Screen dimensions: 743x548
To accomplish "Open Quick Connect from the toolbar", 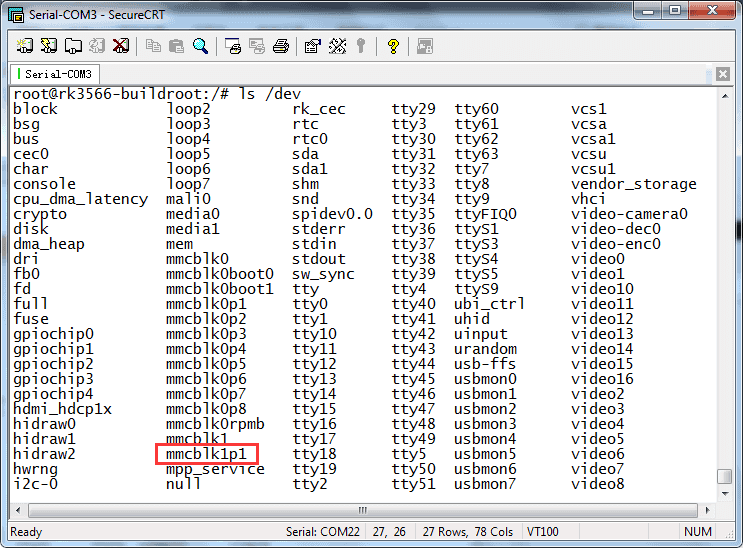I will tap(49, 46).
